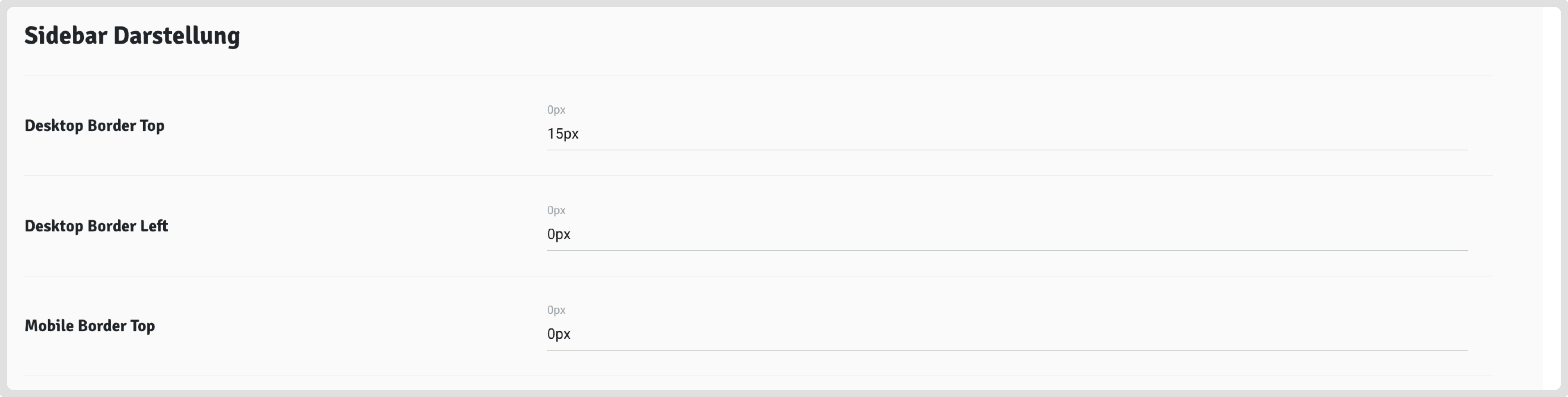Focus the Desktop Border Left input field
Viewport: 1568px width, 397px height.
tap(1007, 234)
